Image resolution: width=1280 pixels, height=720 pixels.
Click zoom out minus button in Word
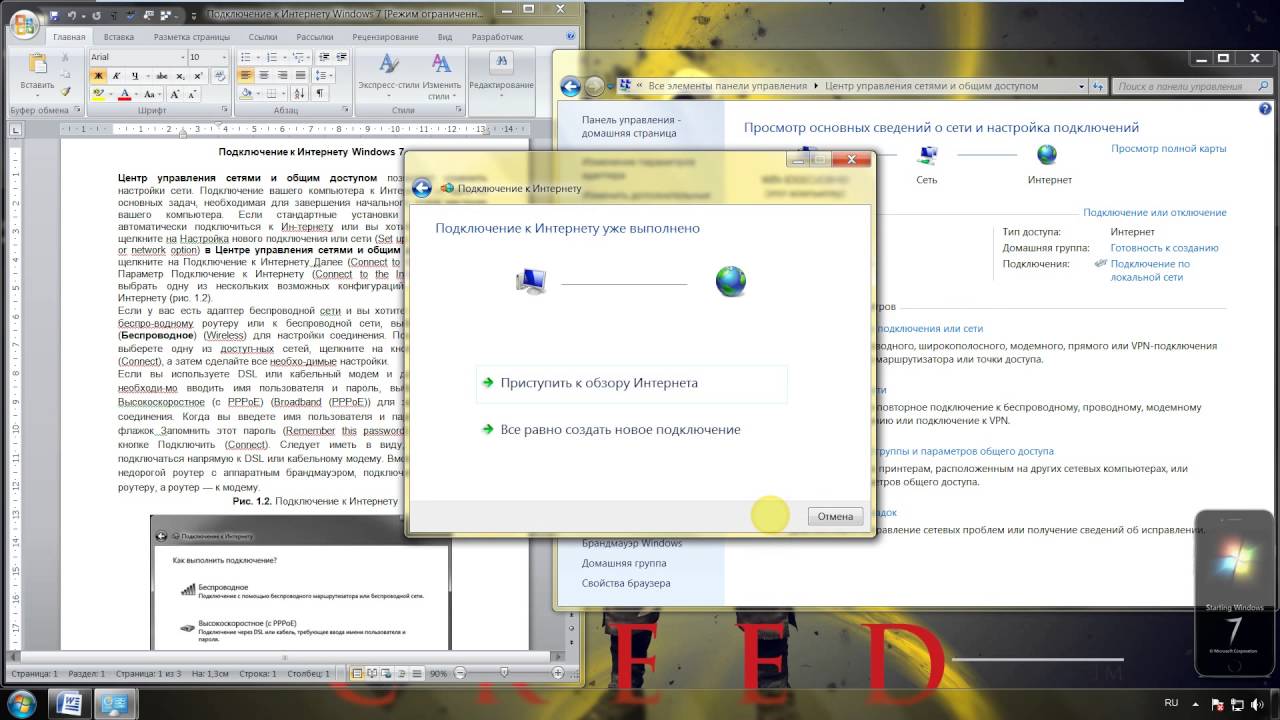tap(460, 673)
